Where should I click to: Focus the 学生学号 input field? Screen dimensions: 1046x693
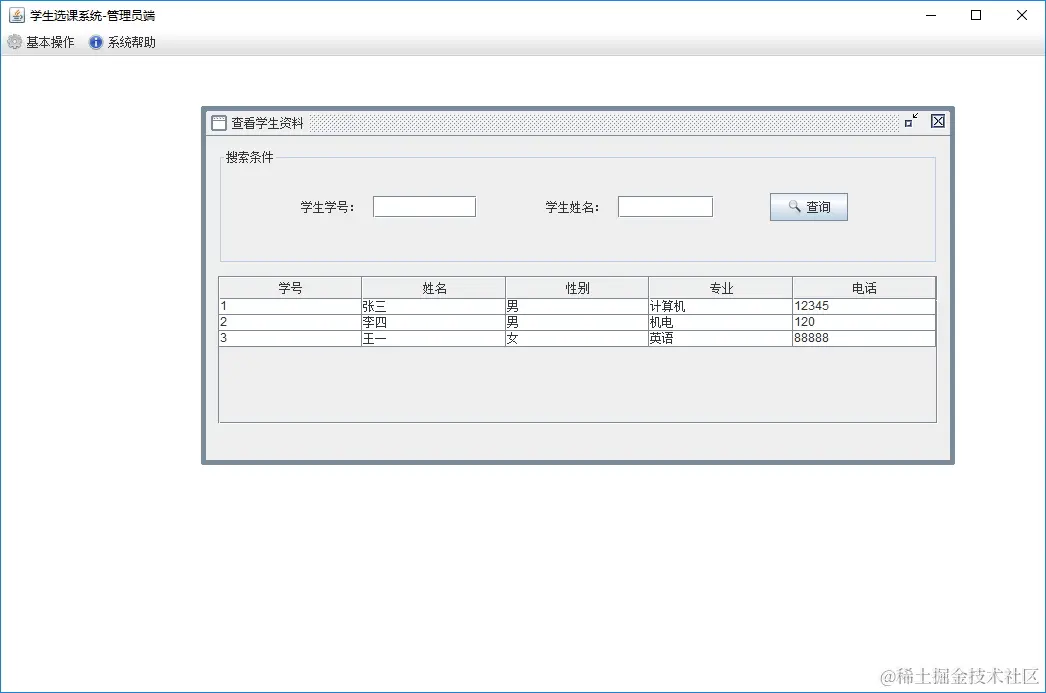(424, 207)
